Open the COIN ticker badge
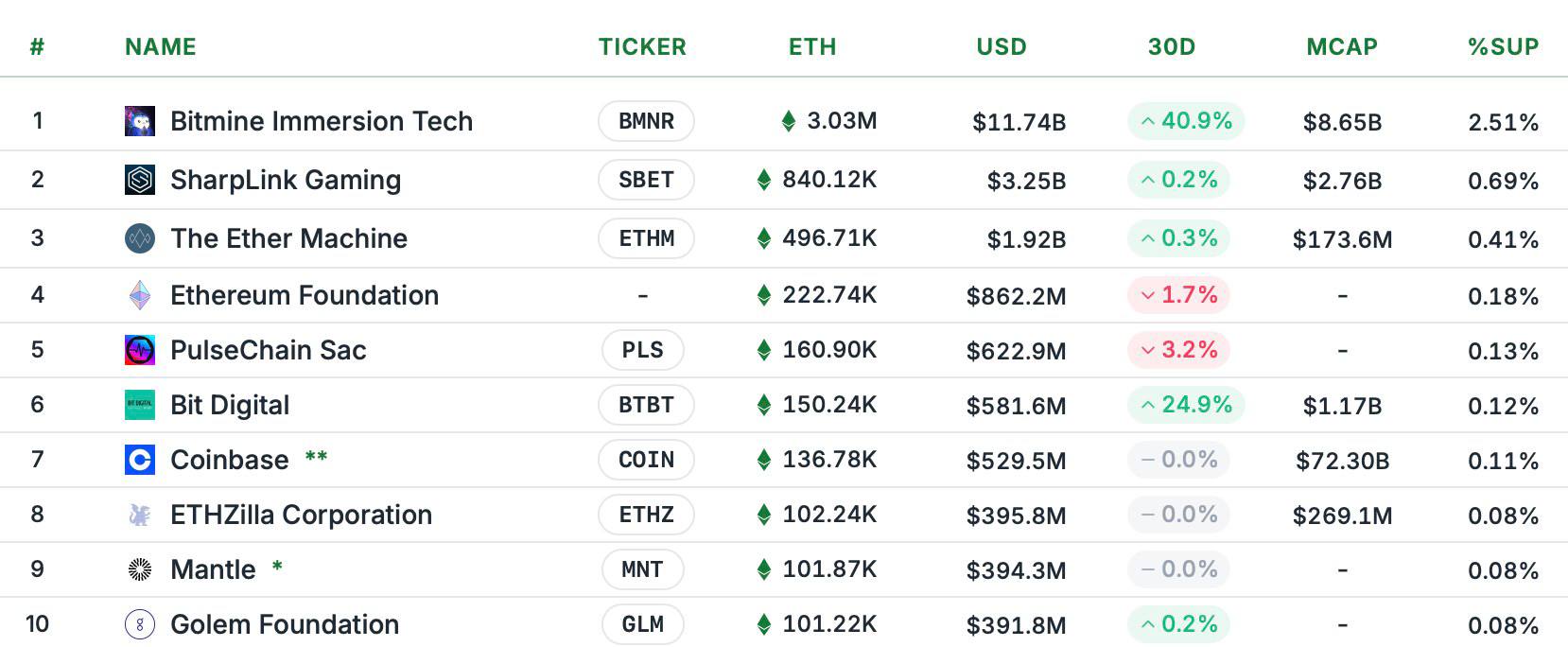Image resolution: width=1568 pixels, height=647 pixels. click(646, 460)
